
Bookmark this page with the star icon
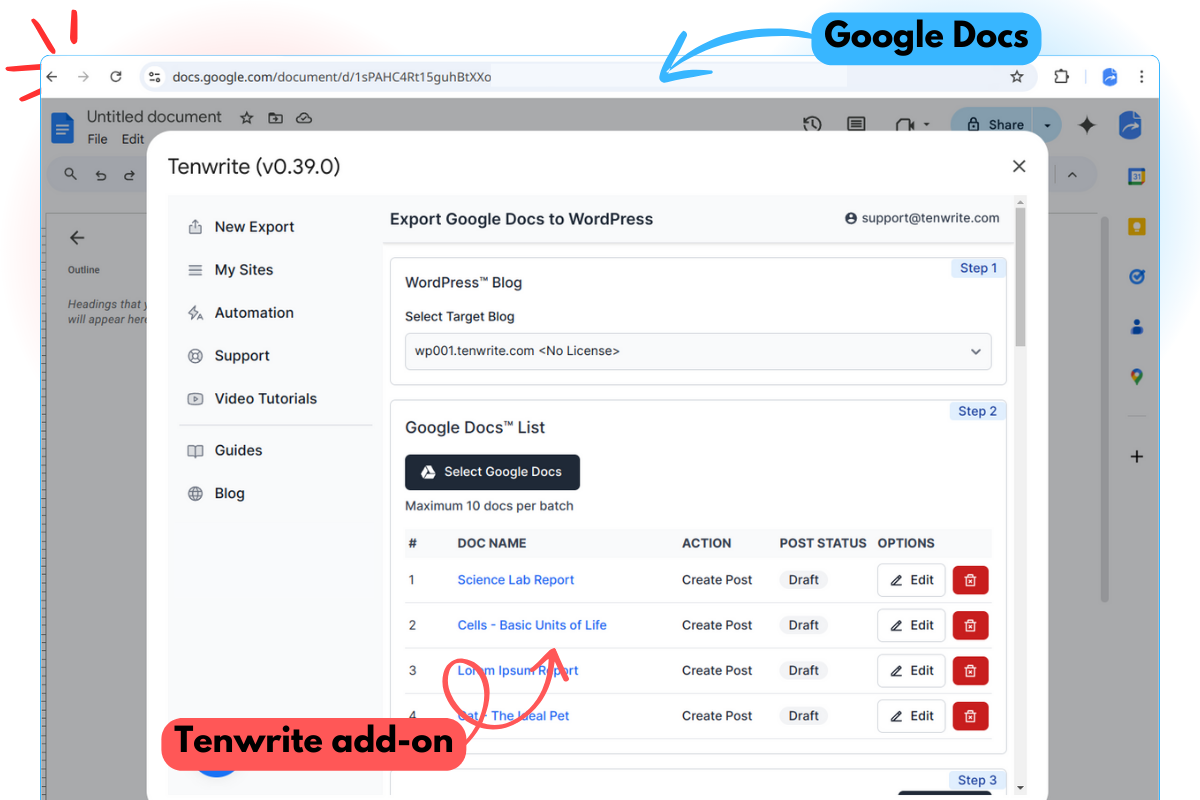point(1017,76)
